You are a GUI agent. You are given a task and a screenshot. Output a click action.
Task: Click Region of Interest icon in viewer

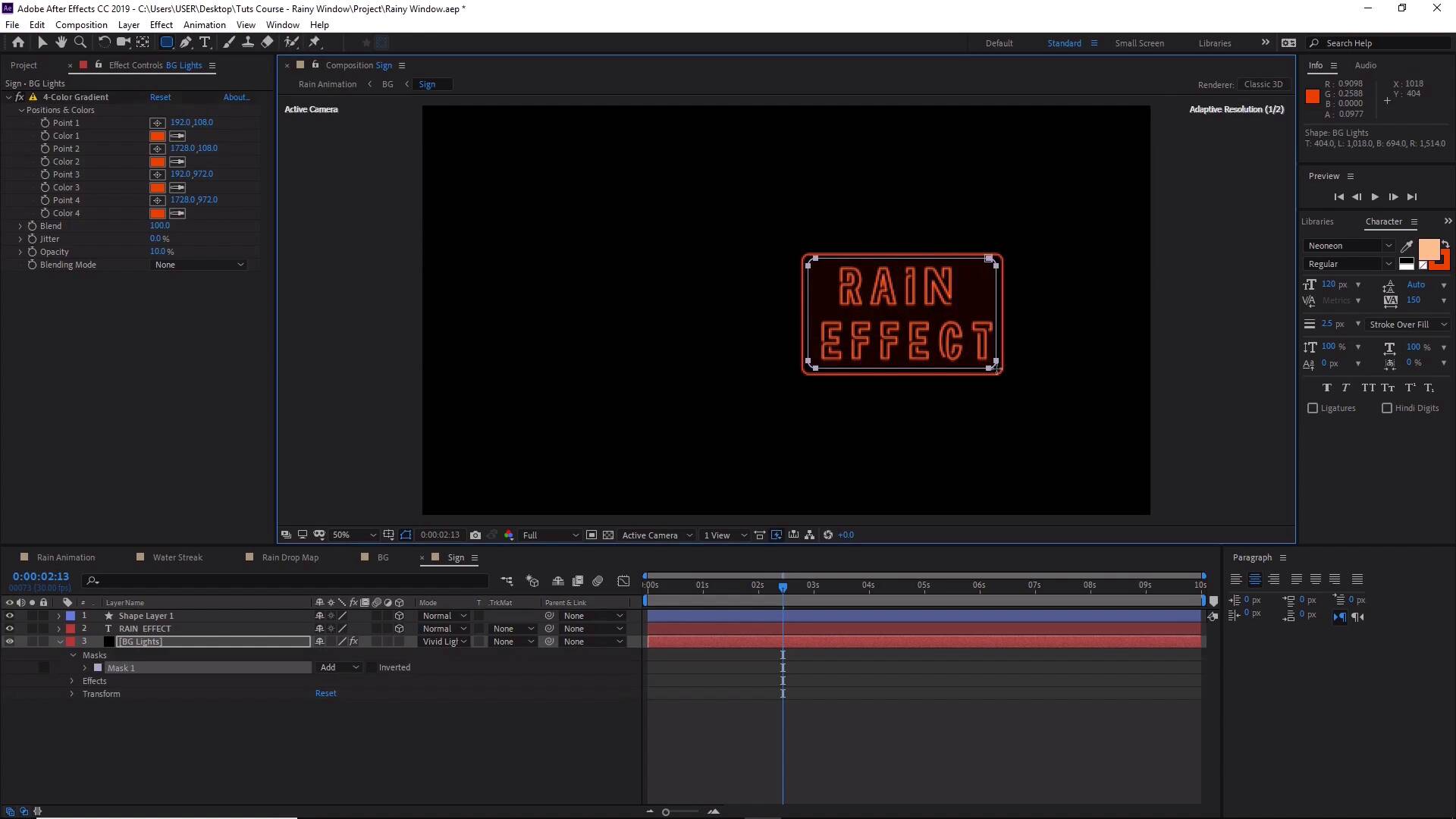(591, 535)
